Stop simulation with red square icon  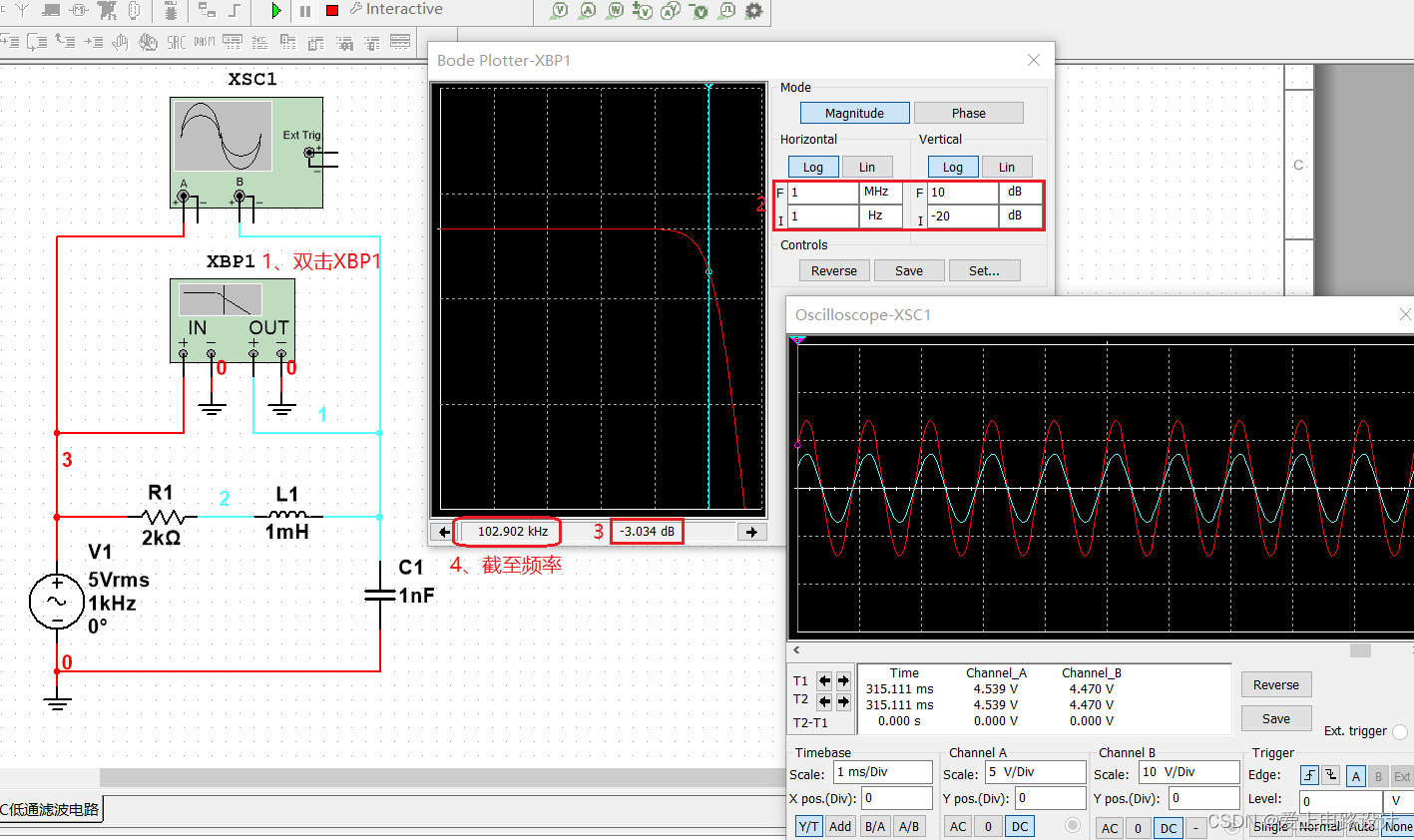[x=332, y=10]
